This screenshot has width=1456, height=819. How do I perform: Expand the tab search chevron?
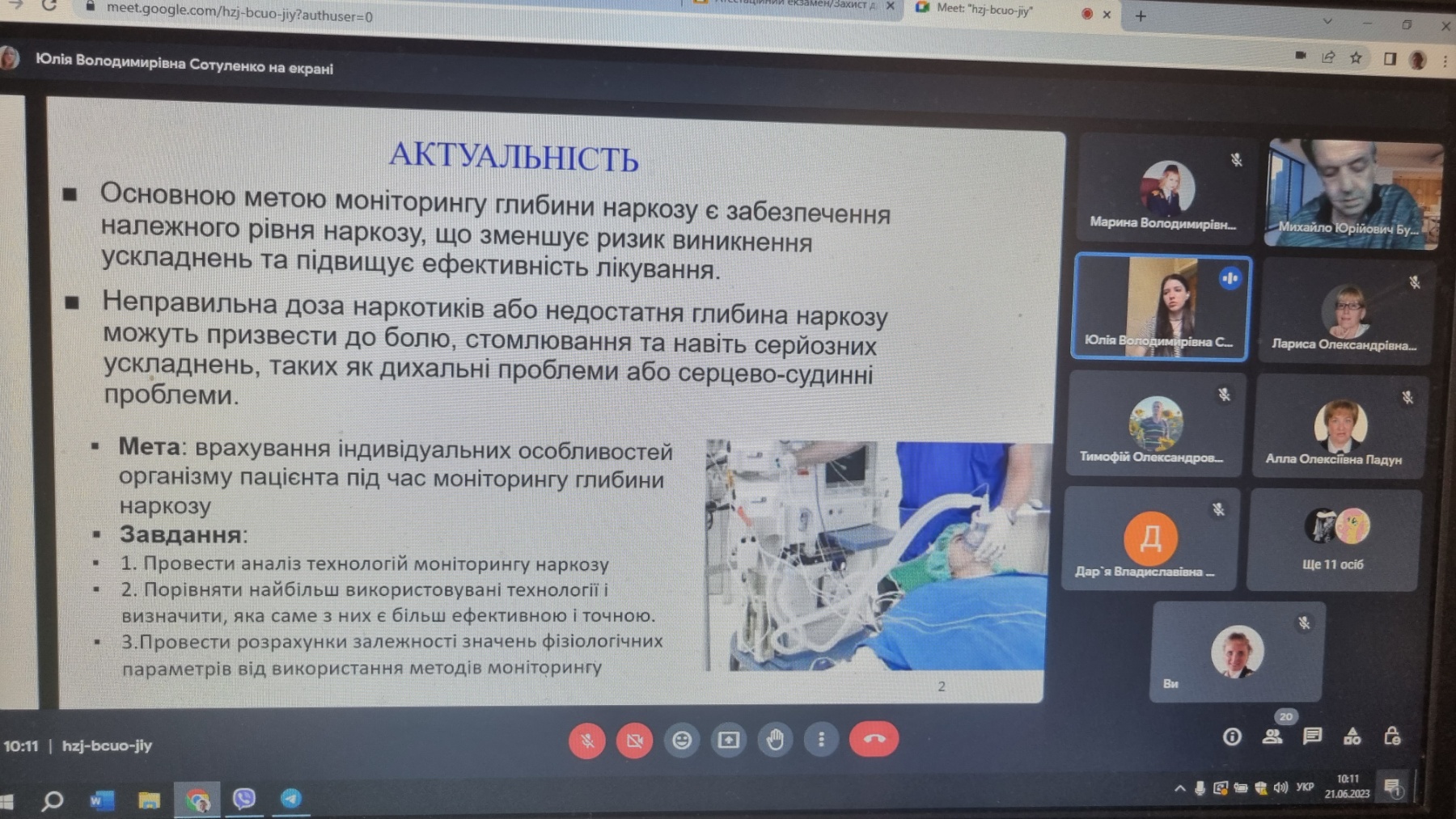(1327, 21)
